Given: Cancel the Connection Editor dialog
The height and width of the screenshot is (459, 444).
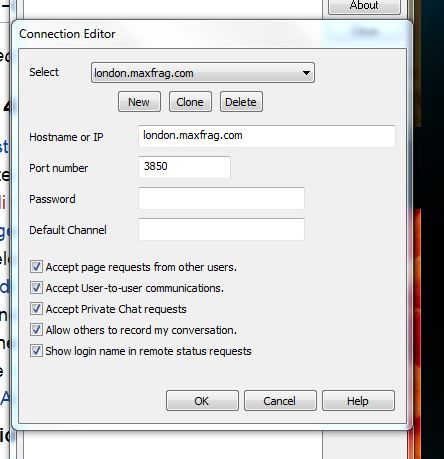Looking at the screenshot, I should (280, 401).
